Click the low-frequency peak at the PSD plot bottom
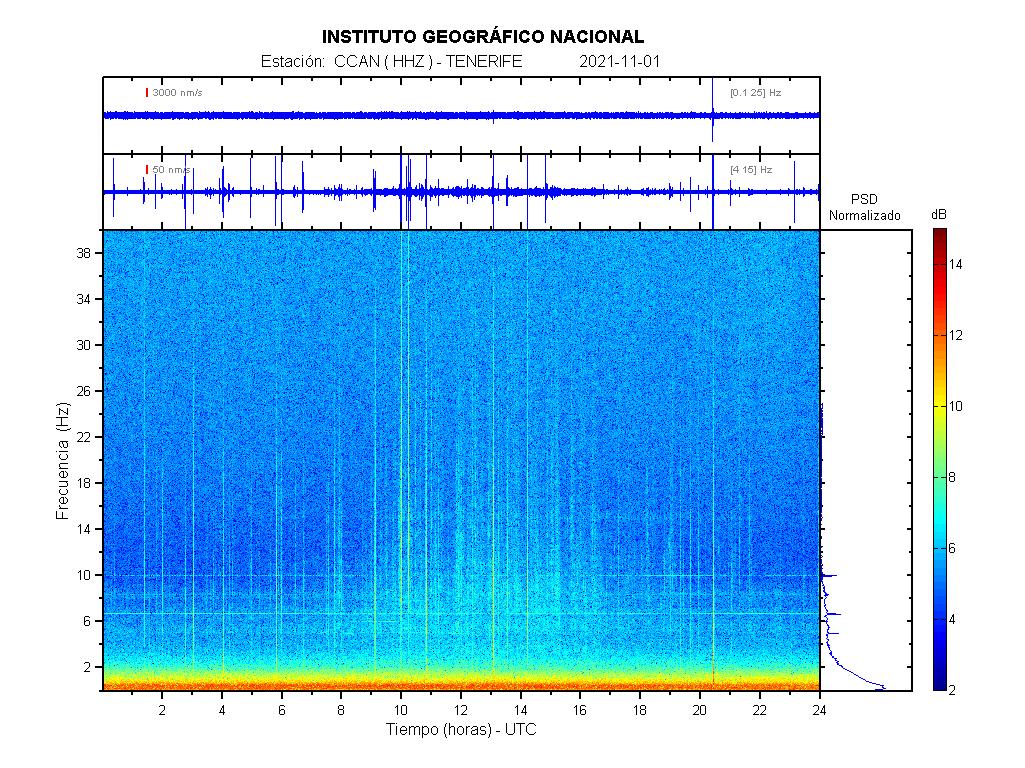The image size is (1025, 768). click(879, 687)
